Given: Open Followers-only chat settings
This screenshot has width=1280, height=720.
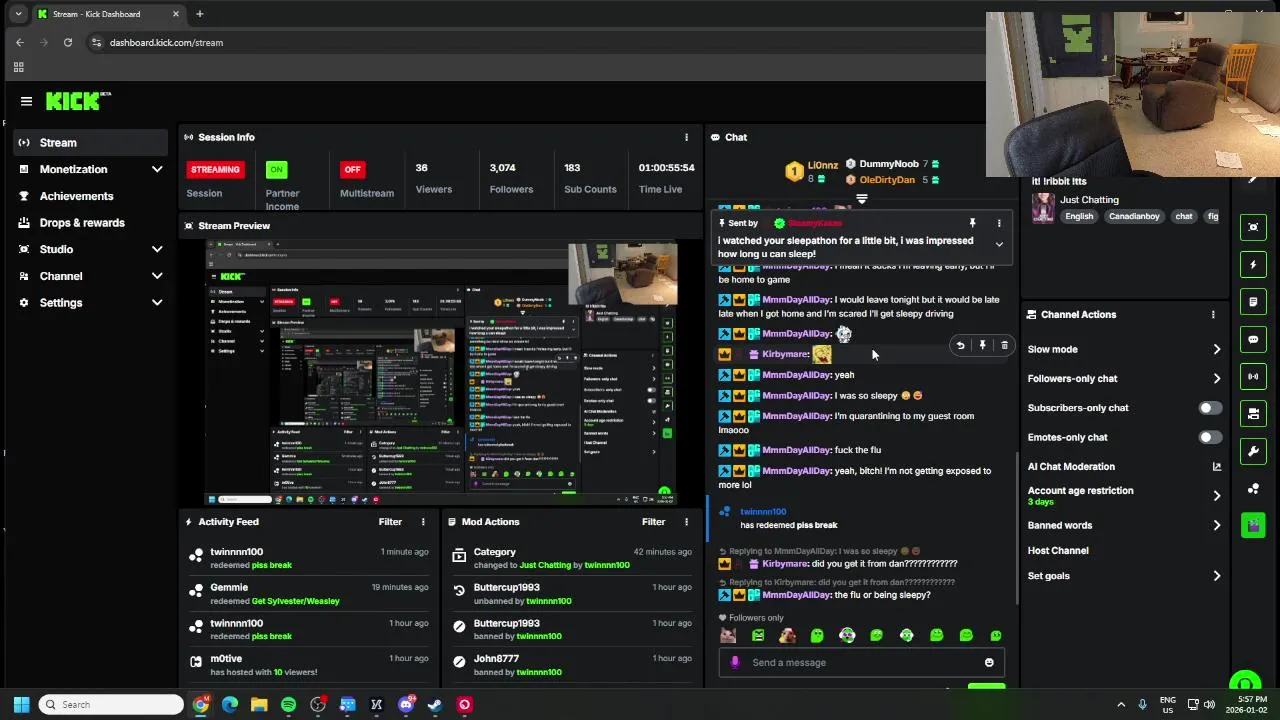Looking at the screenshot, I should (1124, 379).
